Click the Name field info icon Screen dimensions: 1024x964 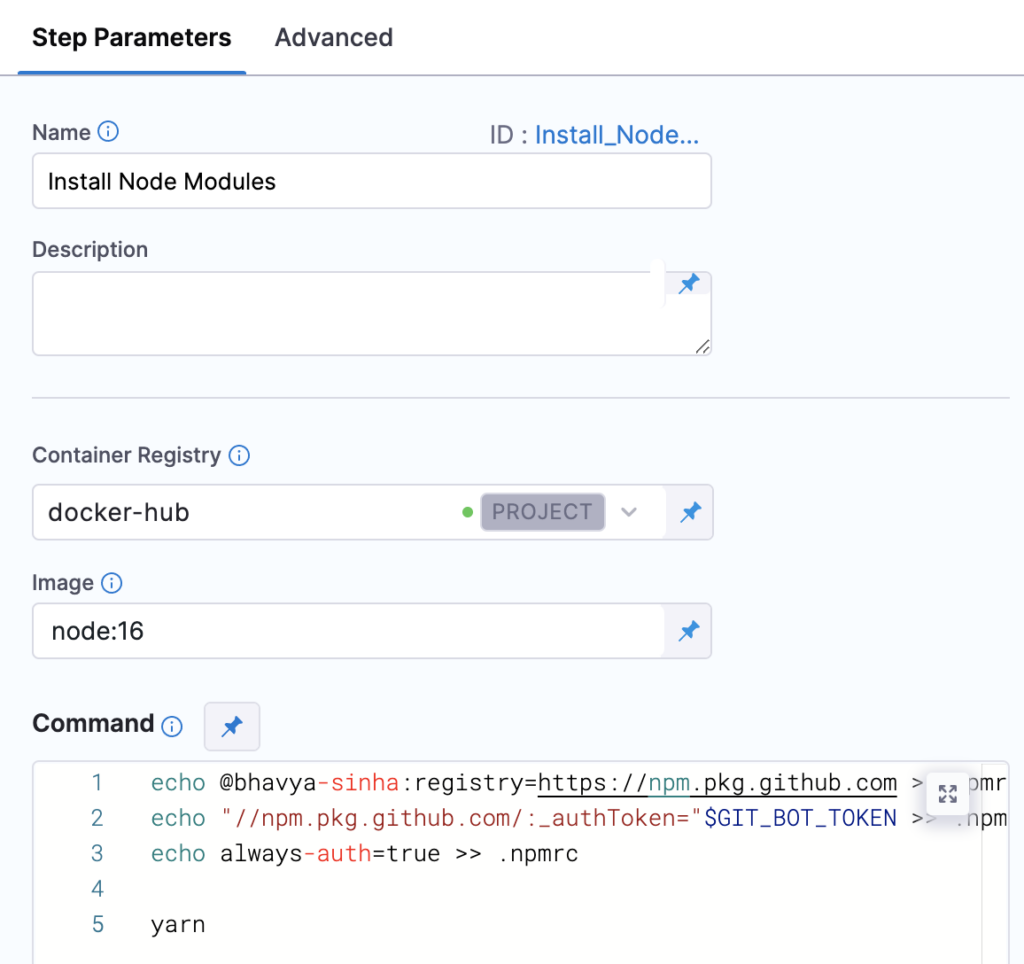click(x=109, y=133)
